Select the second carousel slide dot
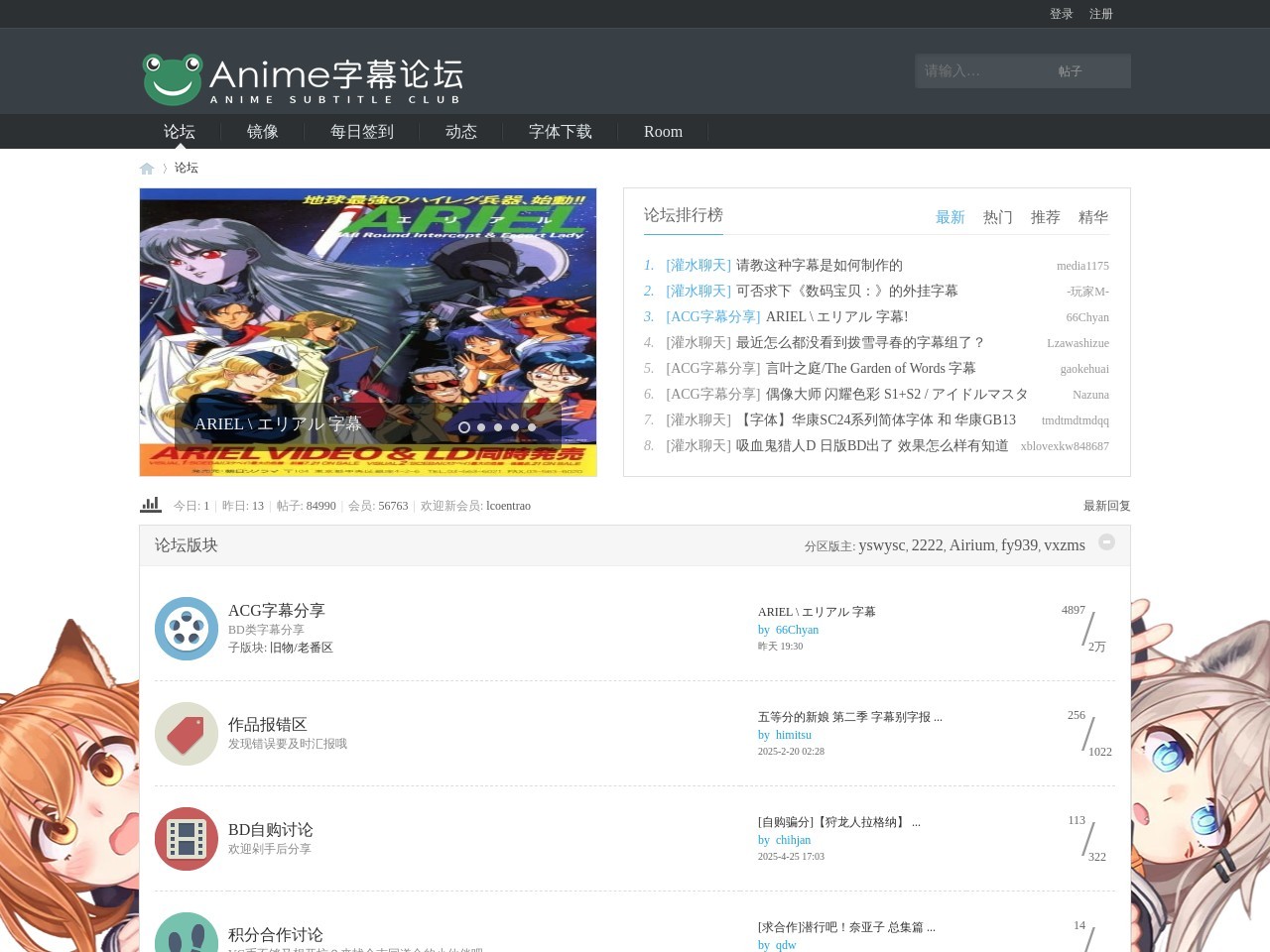This screenshot has width=1270, height=952. (481, 427)
